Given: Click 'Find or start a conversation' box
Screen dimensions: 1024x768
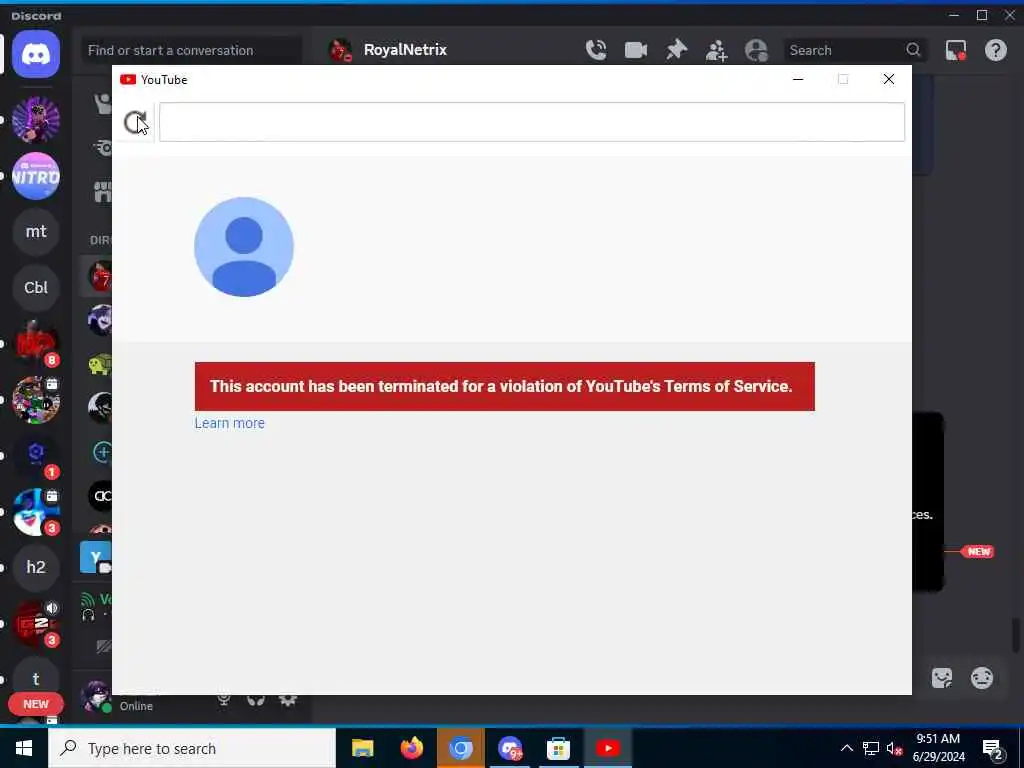Looking at the screenshot, I should (191, 50).
